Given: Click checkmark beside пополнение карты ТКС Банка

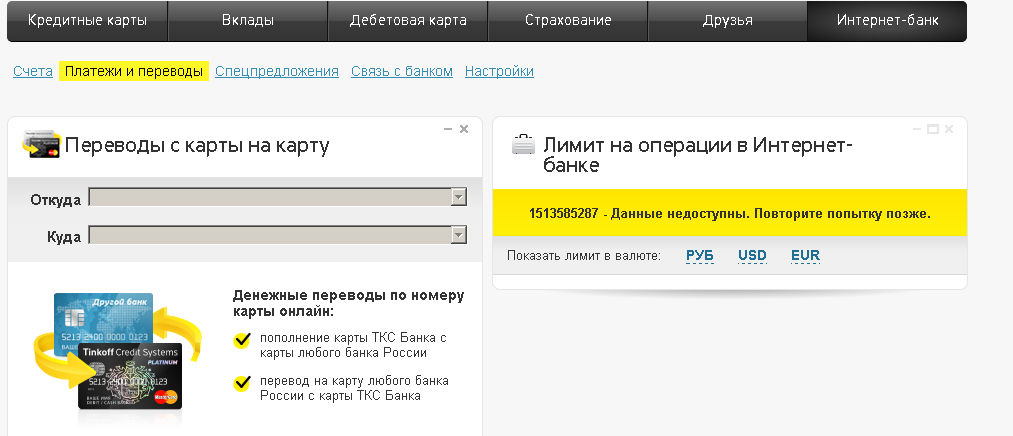Looking at the screenshot, I should 242,340.
